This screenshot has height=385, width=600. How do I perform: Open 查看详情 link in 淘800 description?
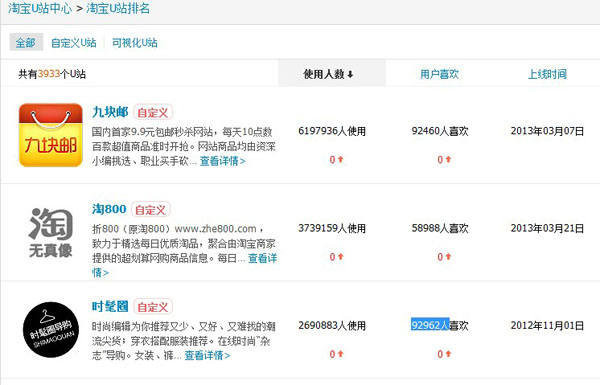(262, 258)
